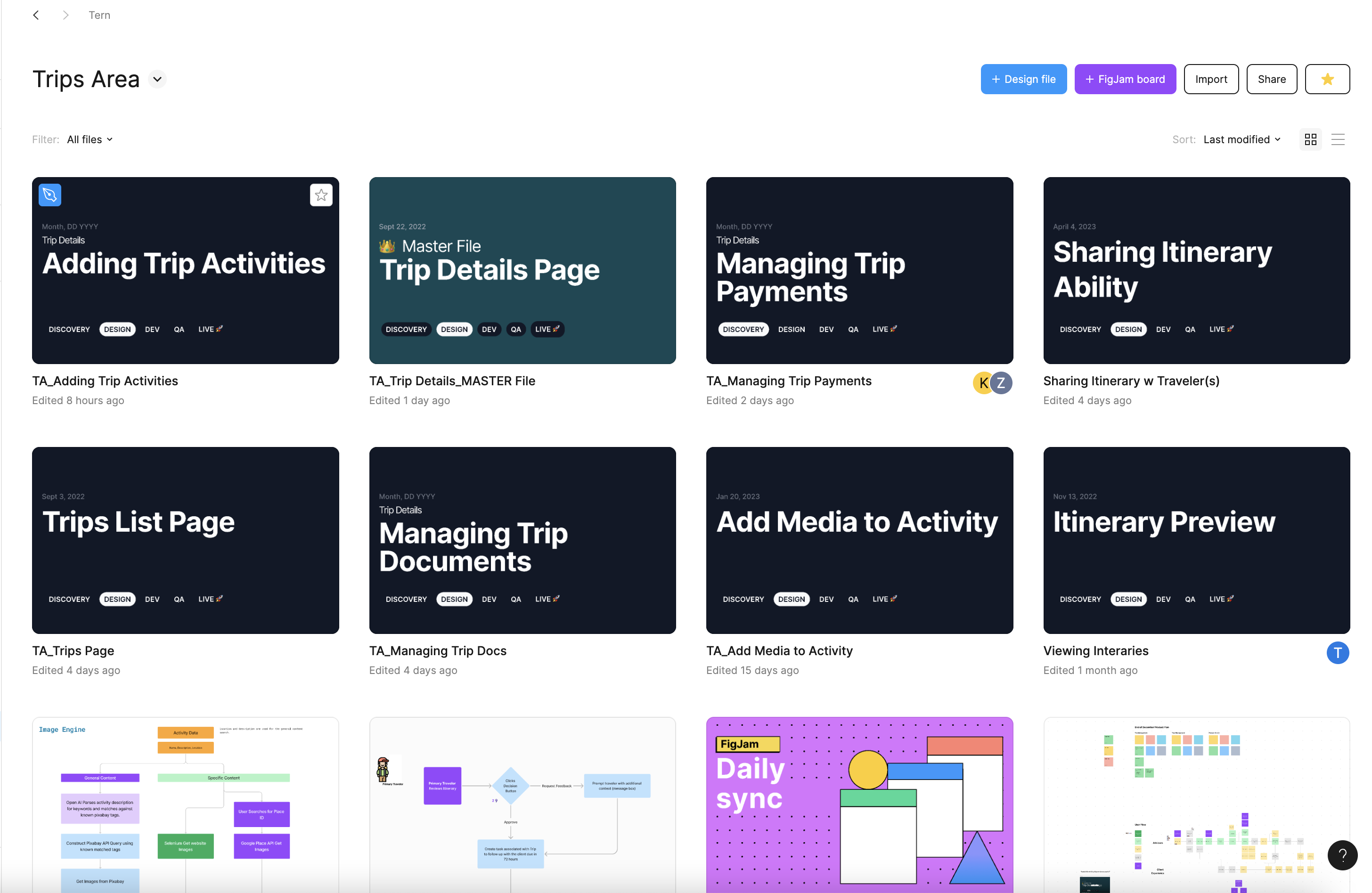Click the "Edited 8 hours ago" text

(78, 400)
